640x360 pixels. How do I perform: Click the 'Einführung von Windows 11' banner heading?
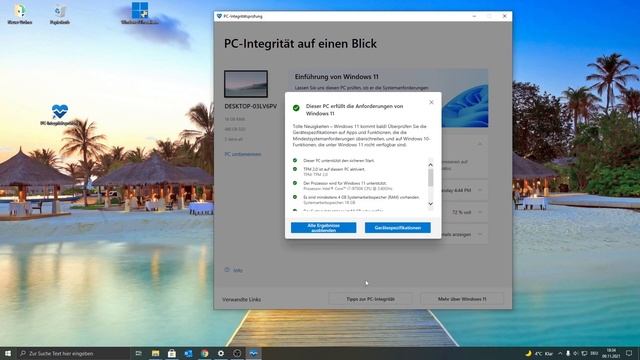336,77
